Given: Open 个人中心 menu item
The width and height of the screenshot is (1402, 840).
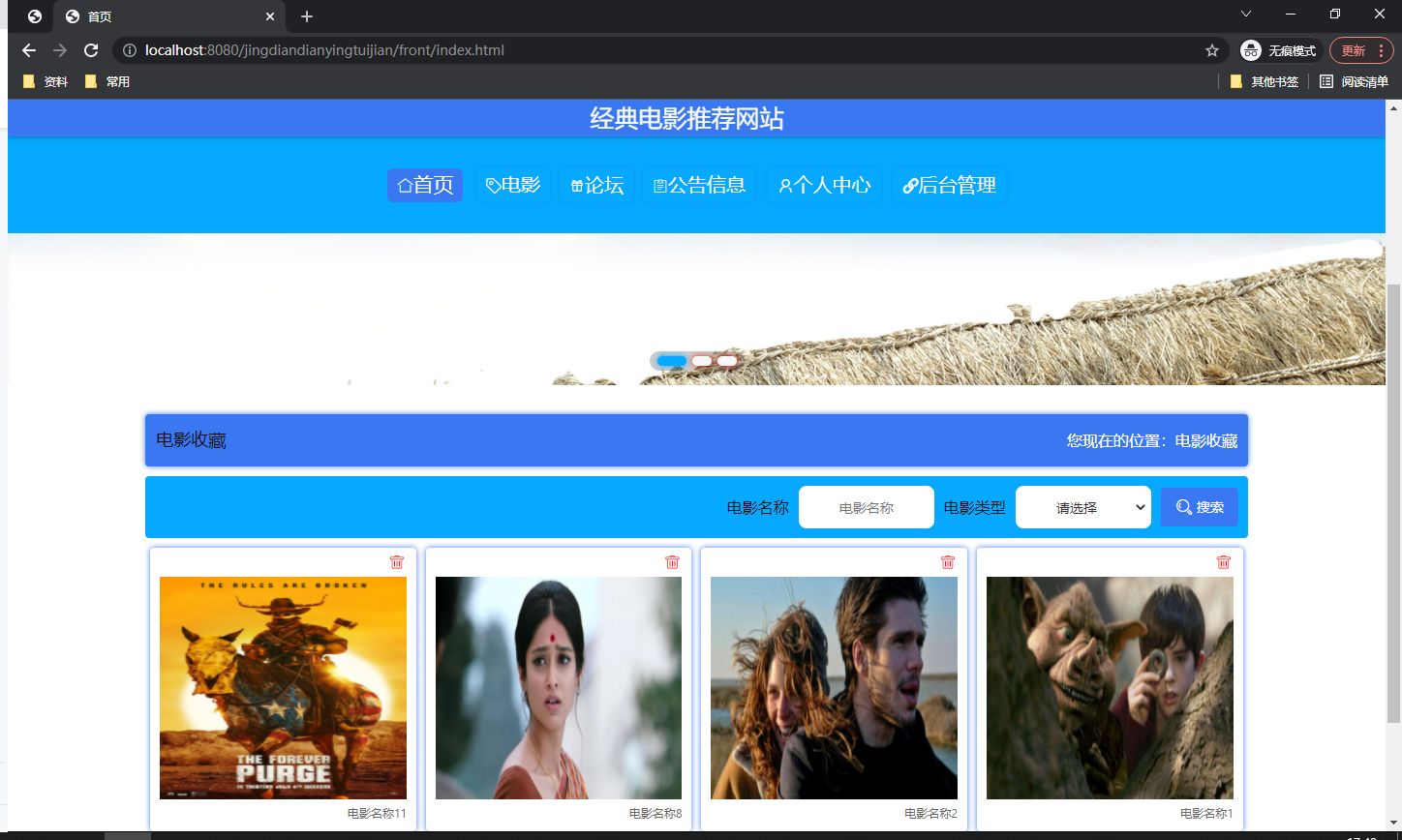Looking at the screenshot, I should click(824, 185).
